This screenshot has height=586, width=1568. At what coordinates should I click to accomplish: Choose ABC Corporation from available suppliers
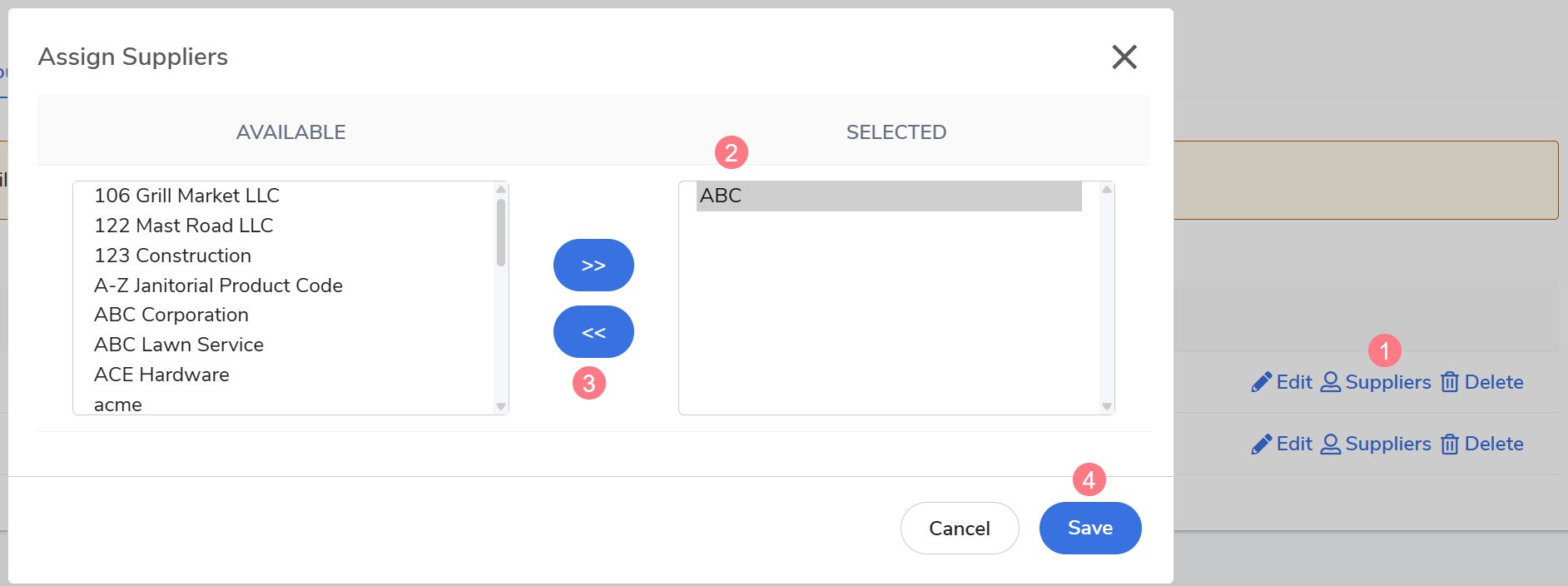(171, 315)
